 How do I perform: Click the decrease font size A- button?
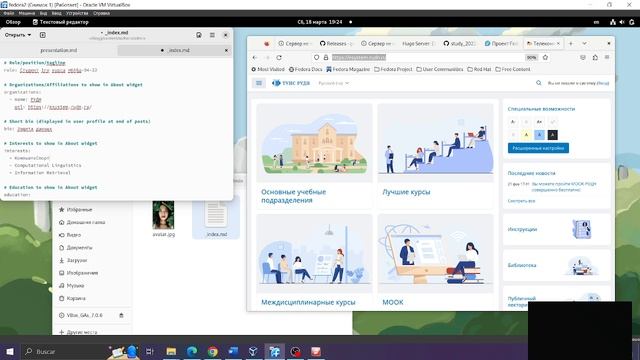point(513,122)
